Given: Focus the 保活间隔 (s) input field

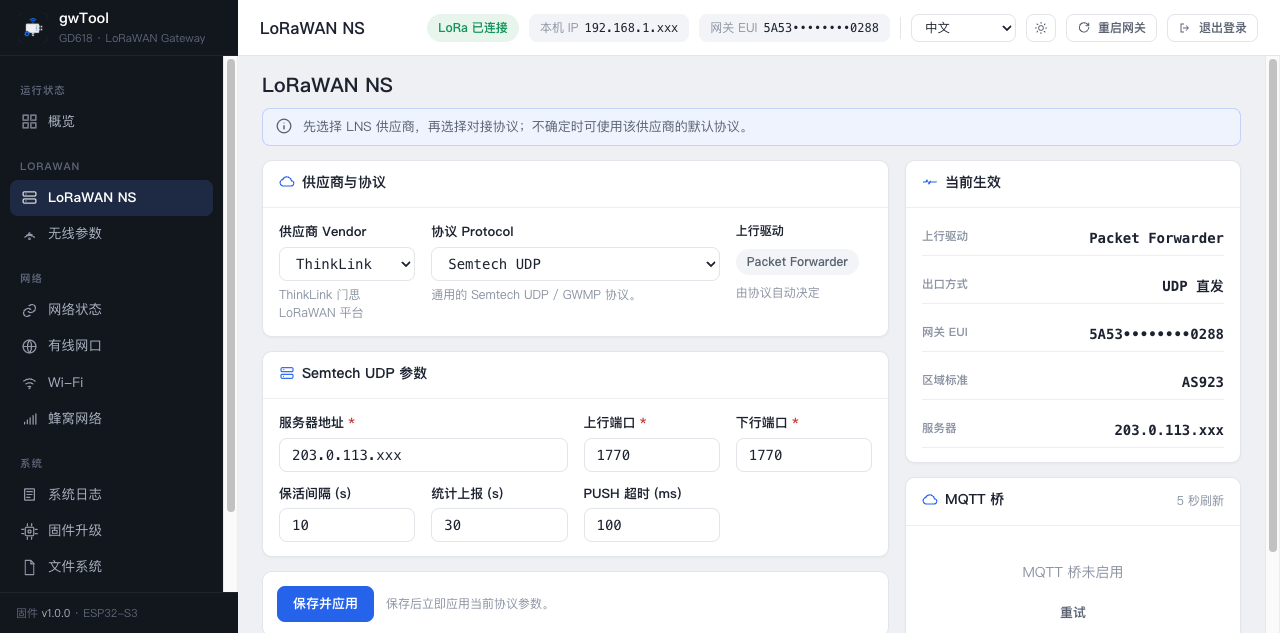Looking at the screenshot, I should 347,525.
